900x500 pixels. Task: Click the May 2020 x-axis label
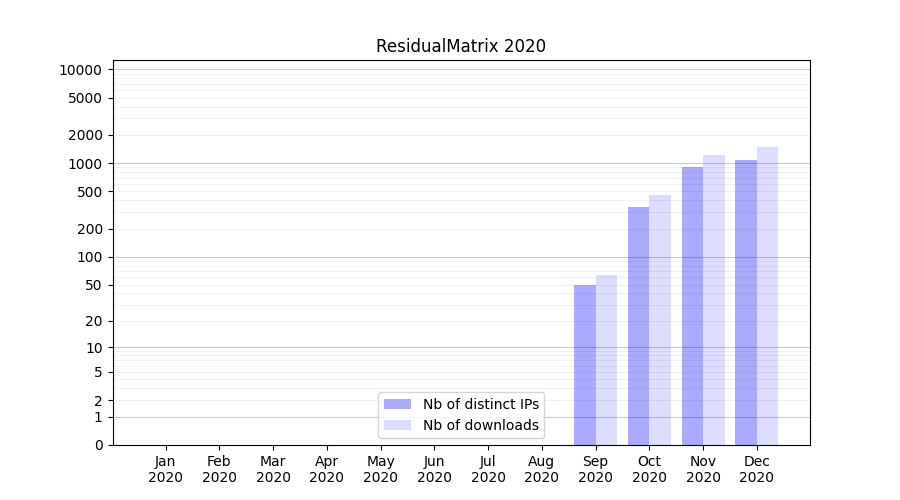[380, 469]
